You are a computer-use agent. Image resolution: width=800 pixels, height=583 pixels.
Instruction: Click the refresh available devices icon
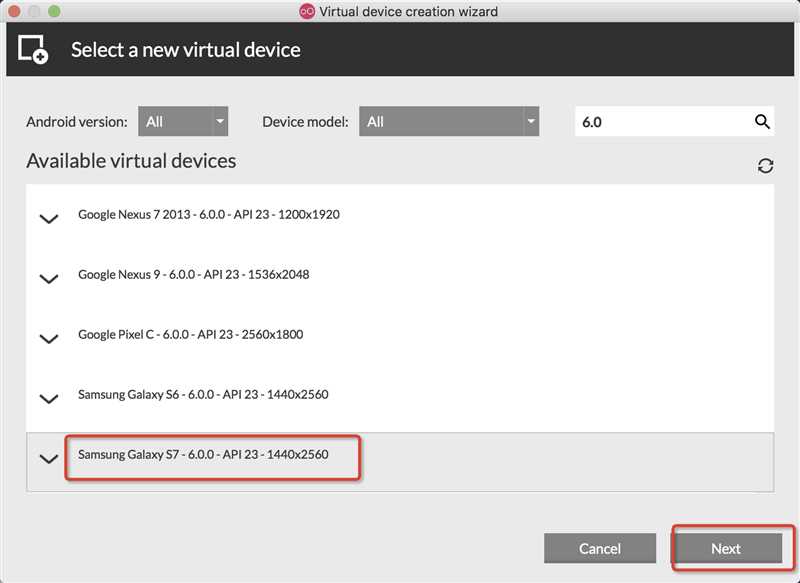coord(765,166)
